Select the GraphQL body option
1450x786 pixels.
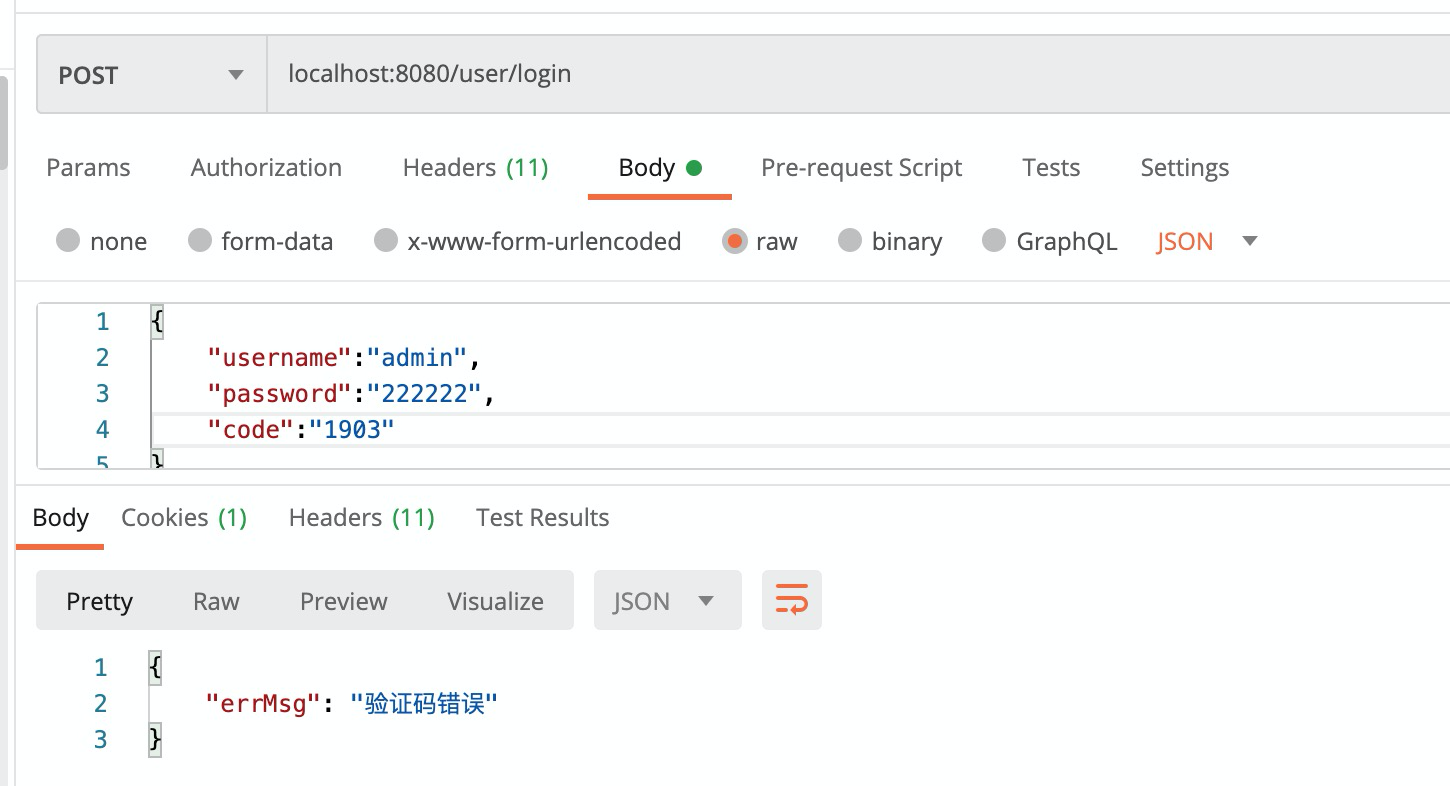(994, 241)
